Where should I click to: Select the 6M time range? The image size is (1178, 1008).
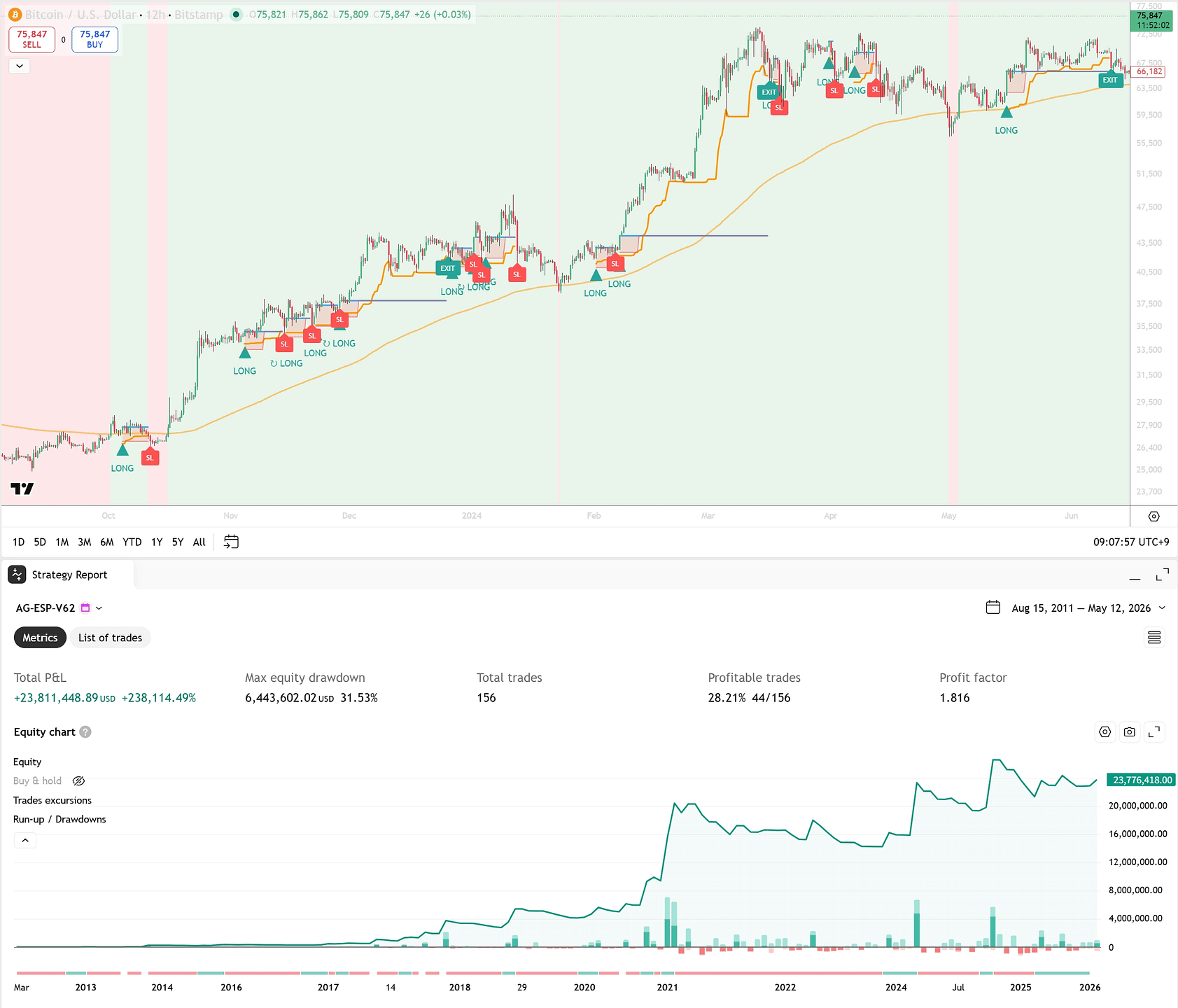coord(106,542)
